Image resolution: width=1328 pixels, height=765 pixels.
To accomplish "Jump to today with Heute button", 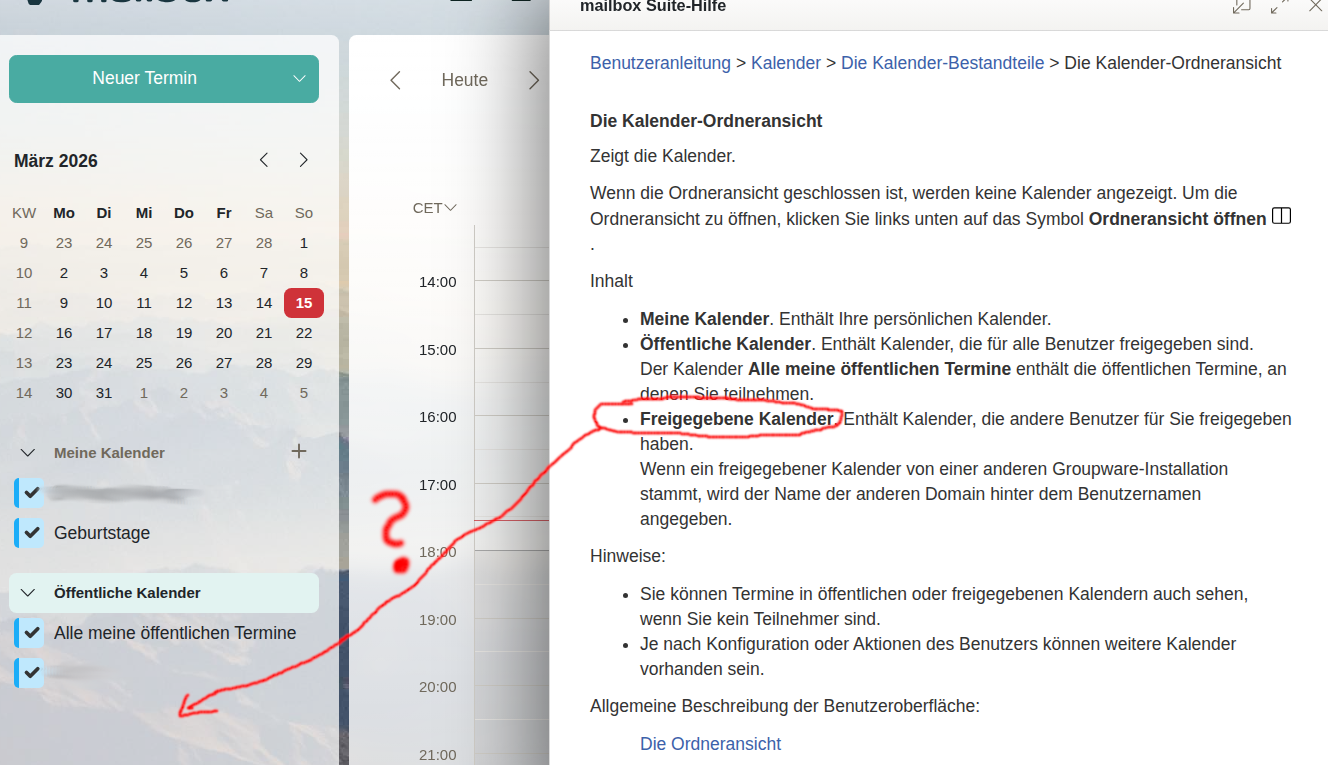I will pyautogui.click(x=464, y=80).
